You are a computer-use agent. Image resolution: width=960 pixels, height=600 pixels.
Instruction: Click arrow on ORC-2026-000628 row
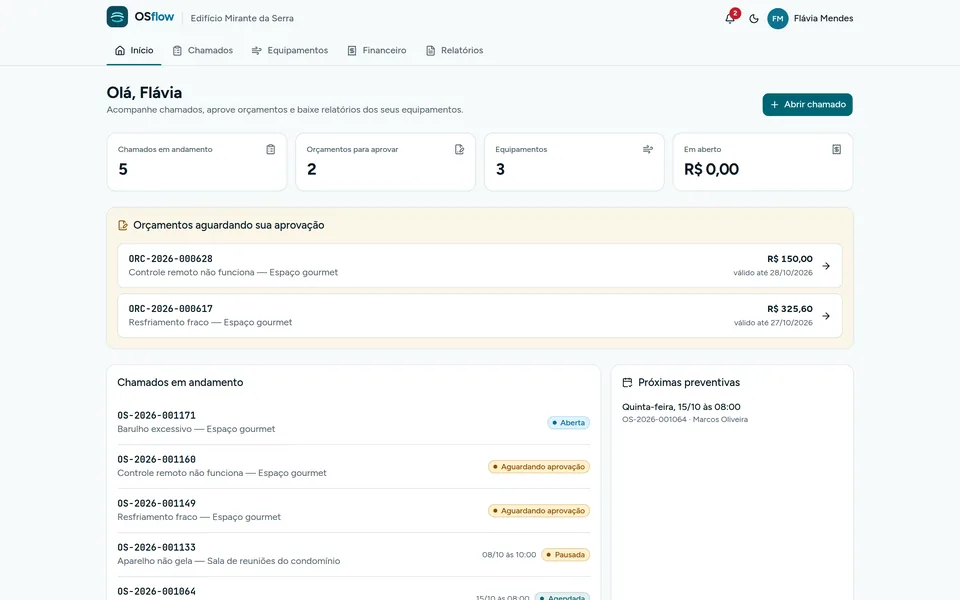pyautogui.click(x=826, y=266)
